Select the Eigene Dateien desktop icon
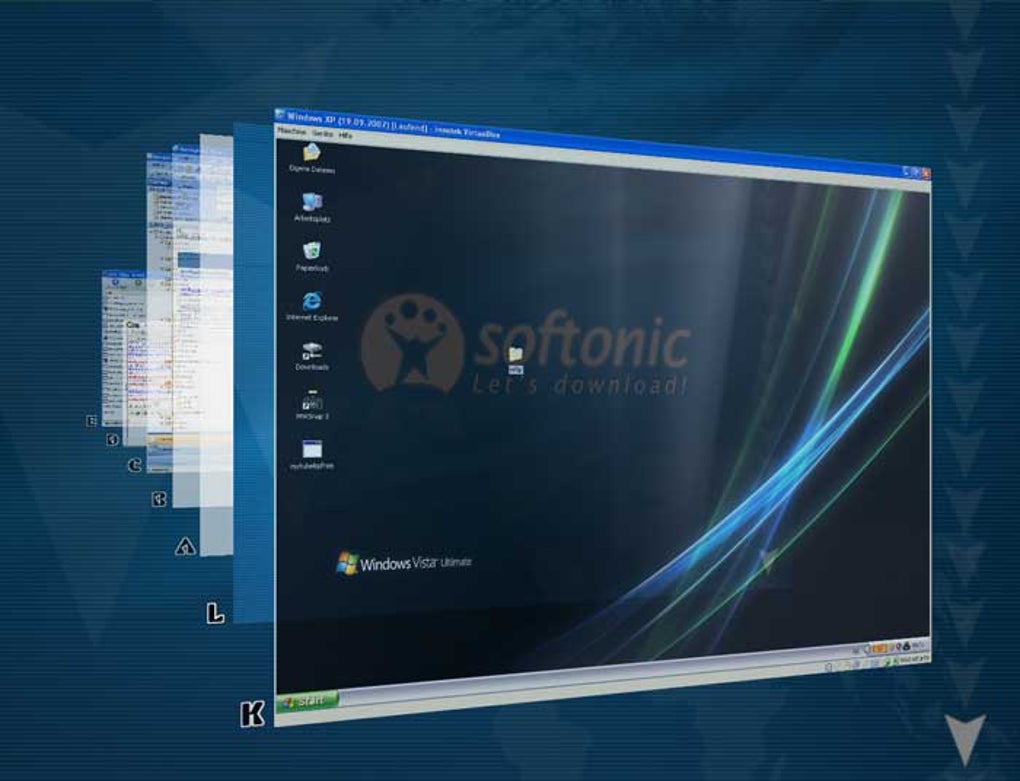Image resolution: width=1020 pixels, height=781 pixels. coord(312,159)
